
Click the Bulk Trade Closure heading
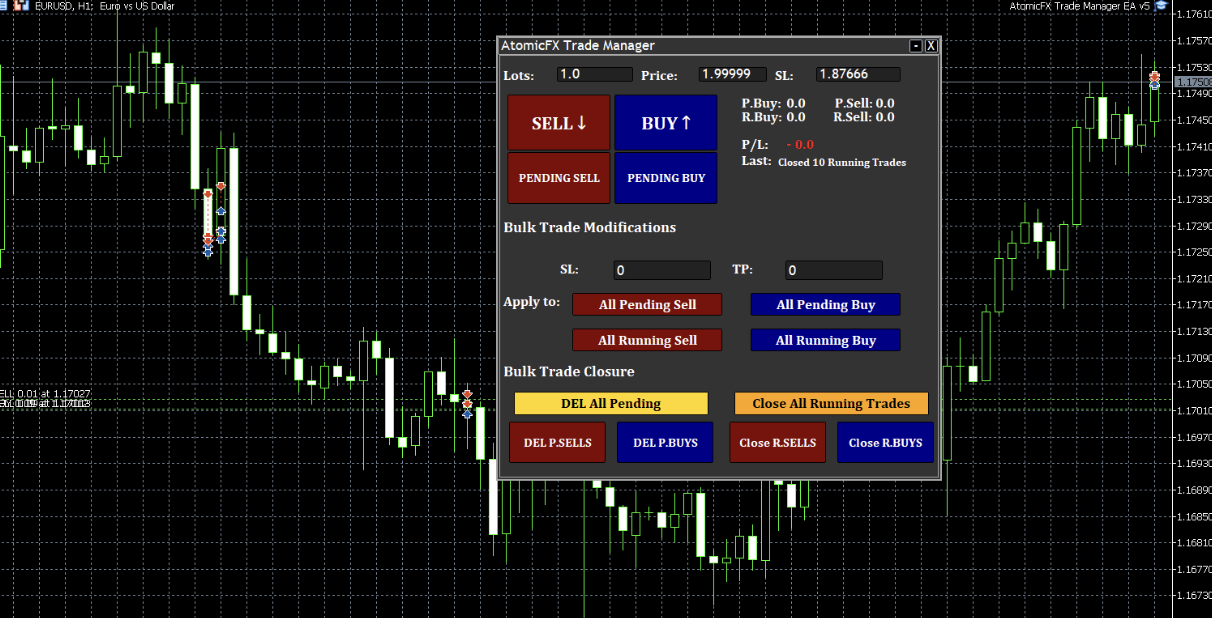(569, 371)
